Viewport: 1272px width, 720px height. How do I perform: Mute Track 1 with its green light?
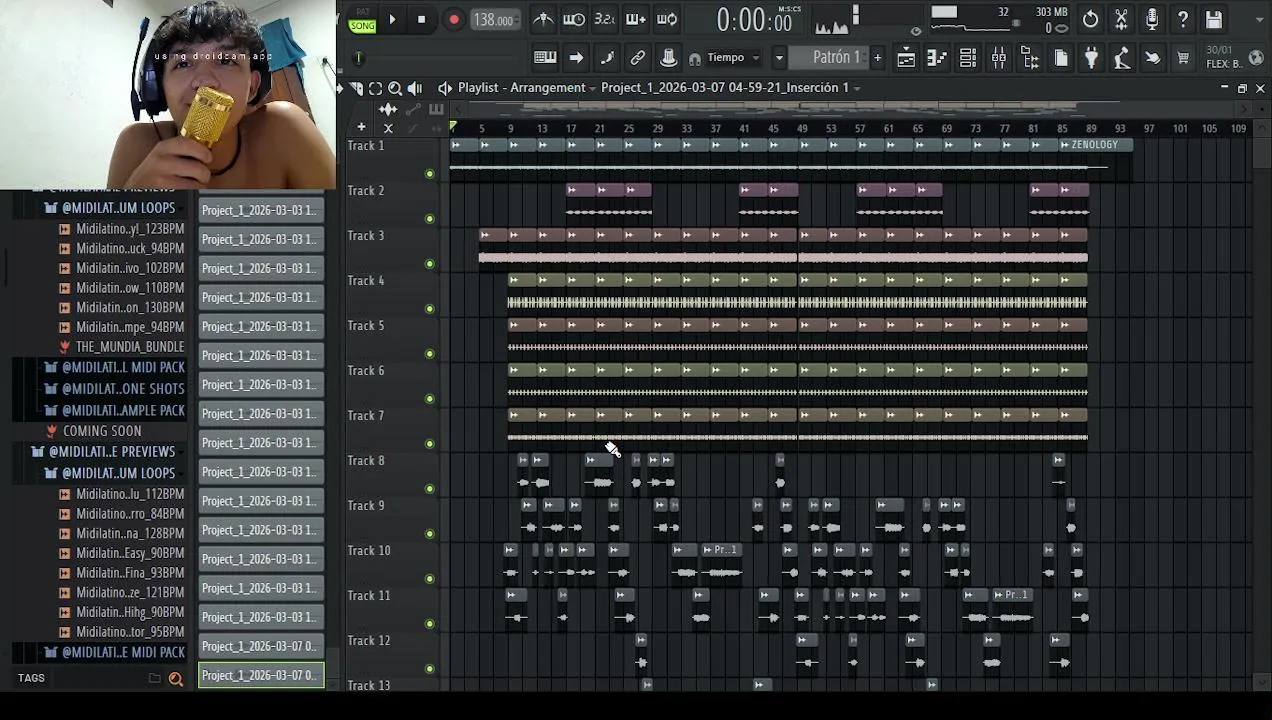pos(430,174)
